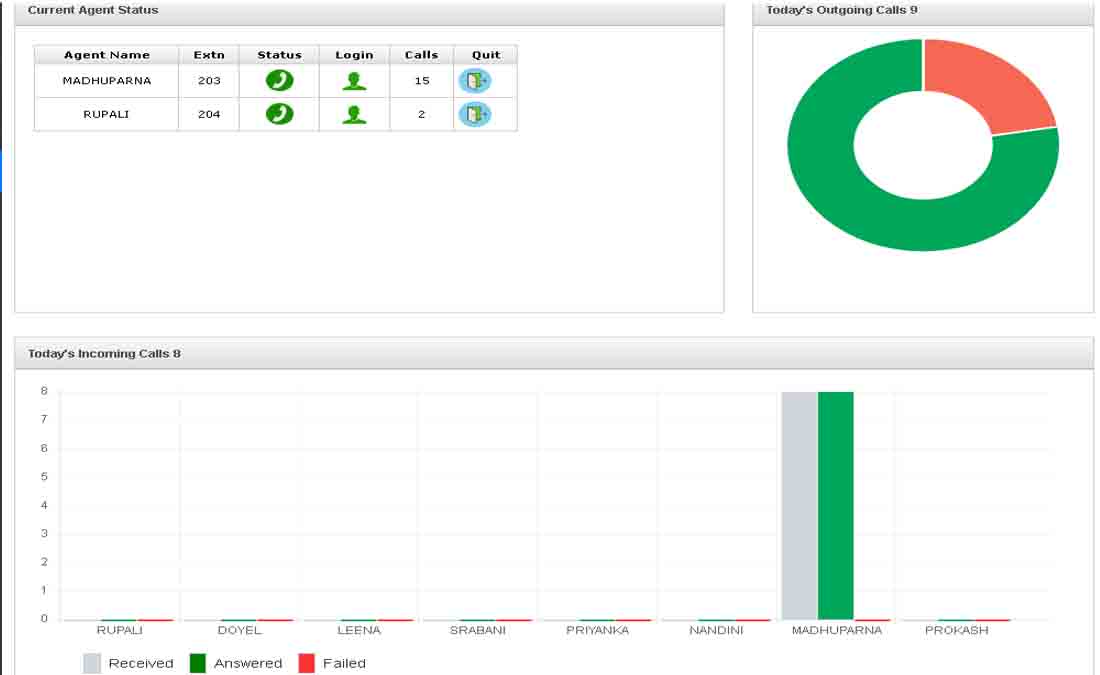Click the Current Agent Status panel header
This screenshot has height=675, width=1100.
point(93,10)
